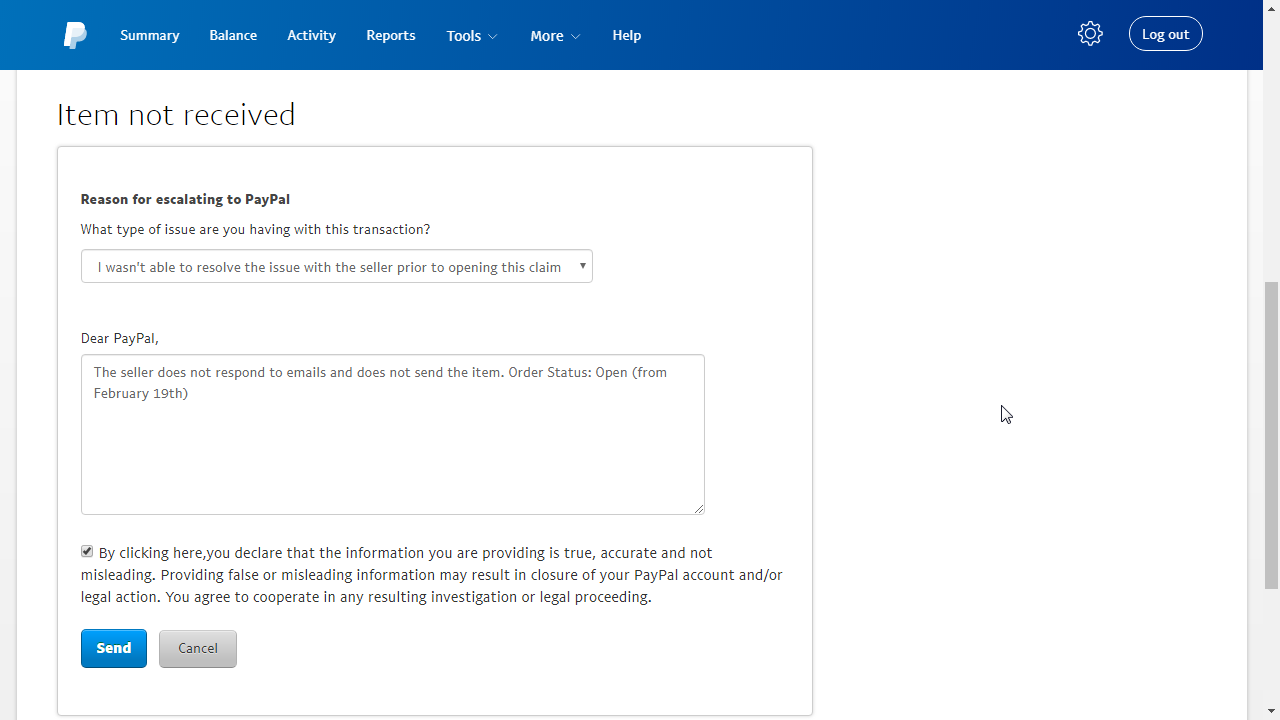Open the issue type dropdown

coord(337,266)
